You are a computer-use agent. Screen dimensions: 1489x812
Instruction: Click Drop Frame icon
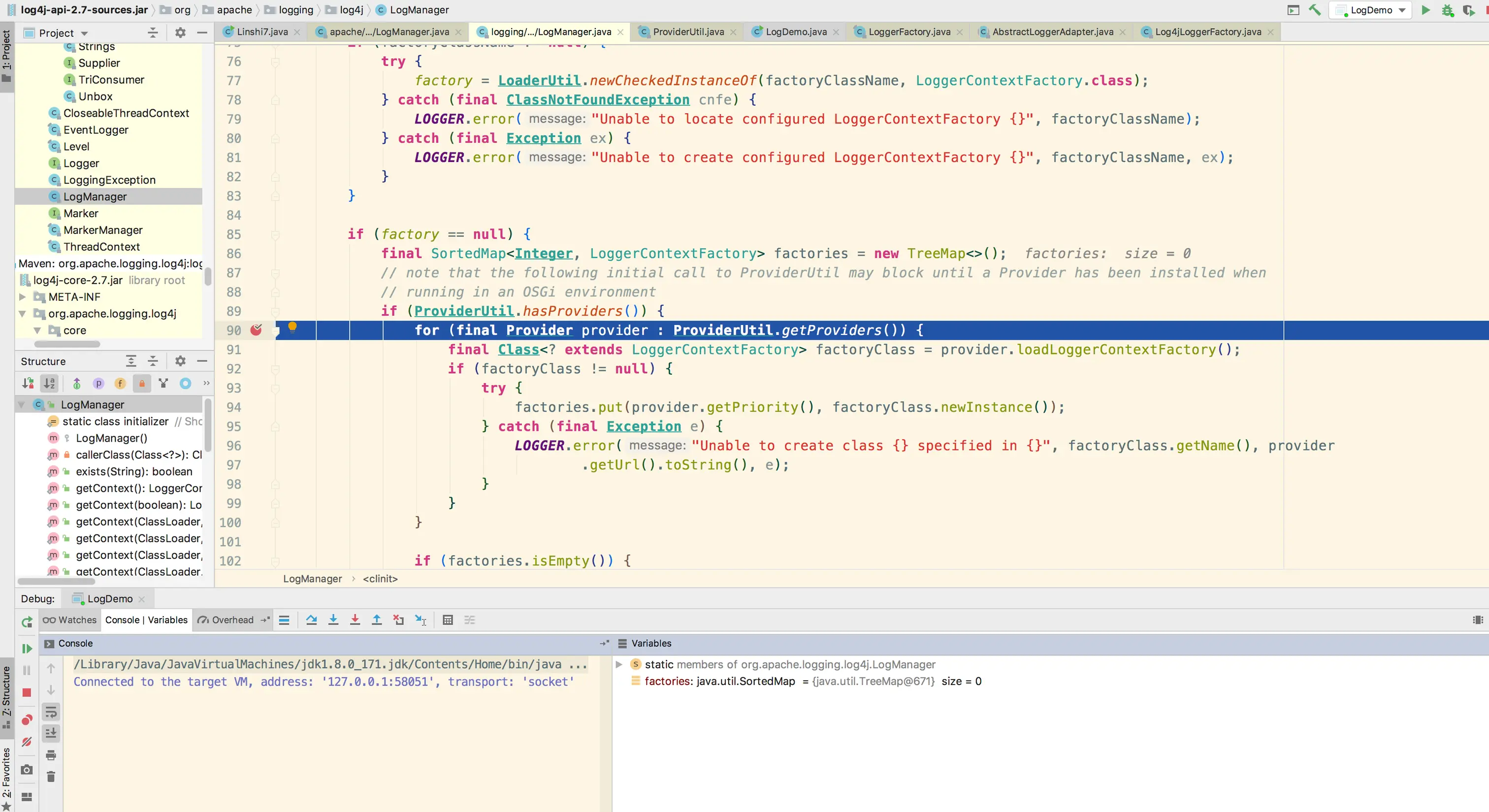[399, 620]
